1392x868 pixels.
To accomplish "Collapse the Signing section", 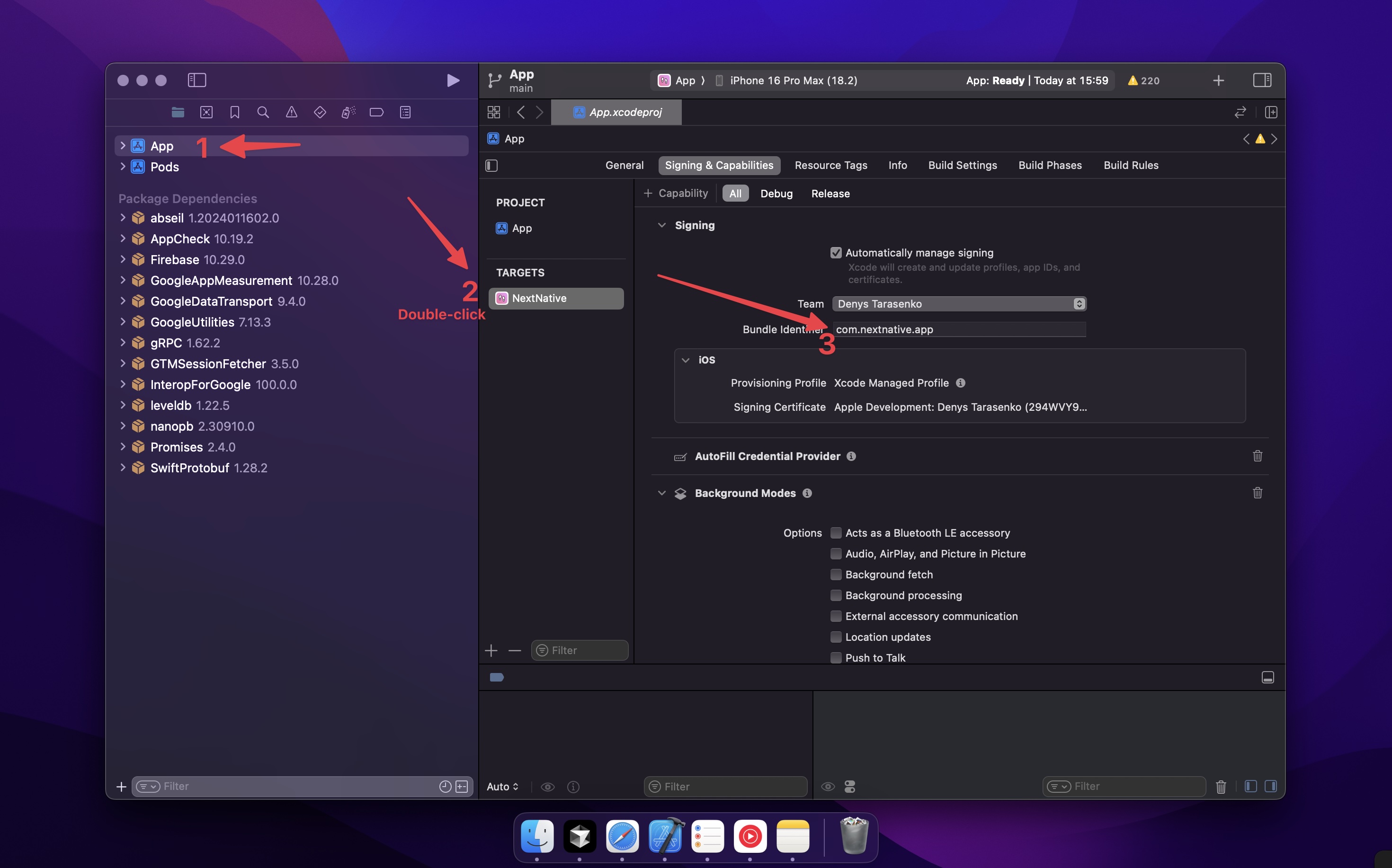I will pos(661,225).
